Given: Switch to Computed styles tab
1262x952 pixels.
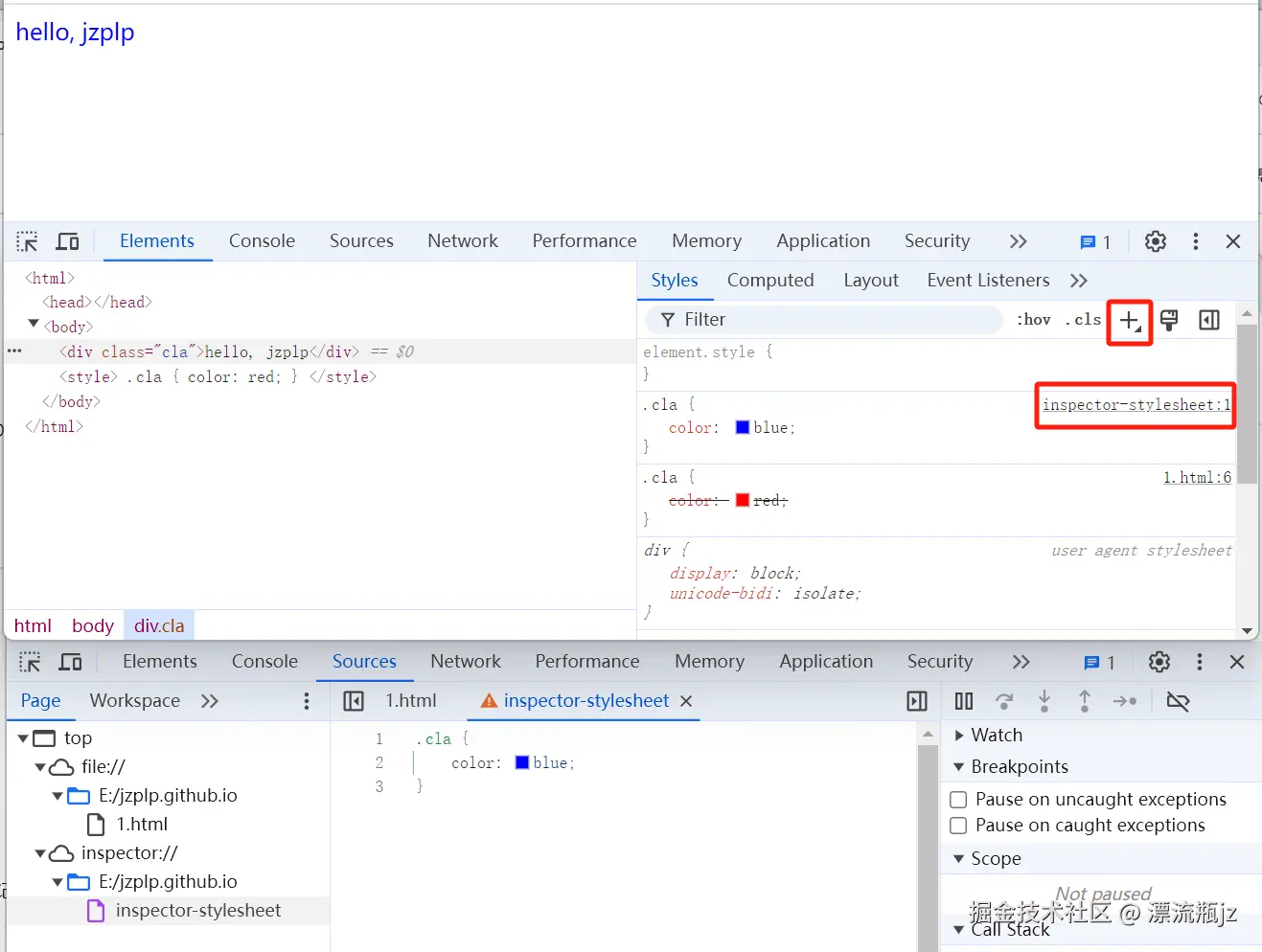Looking at the screenshot, I should 770,281.
